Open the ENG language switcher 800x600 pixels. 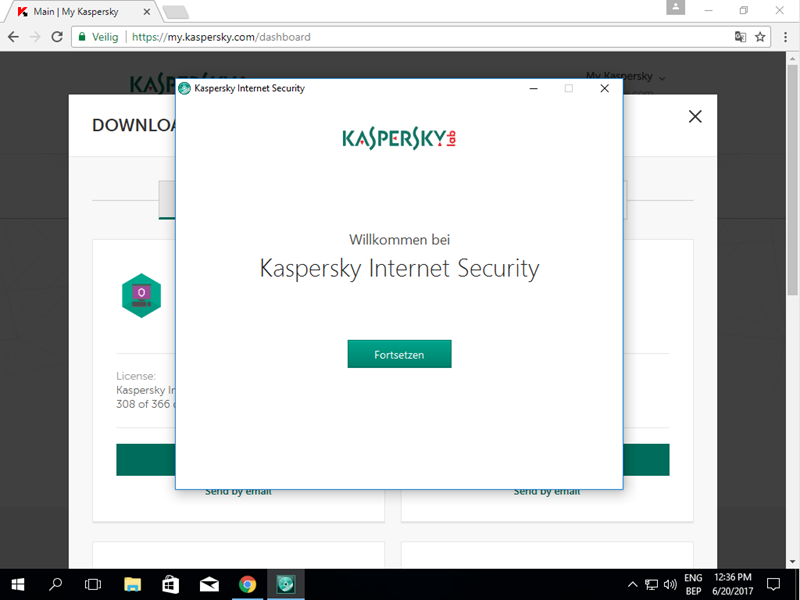pos(693,584)
